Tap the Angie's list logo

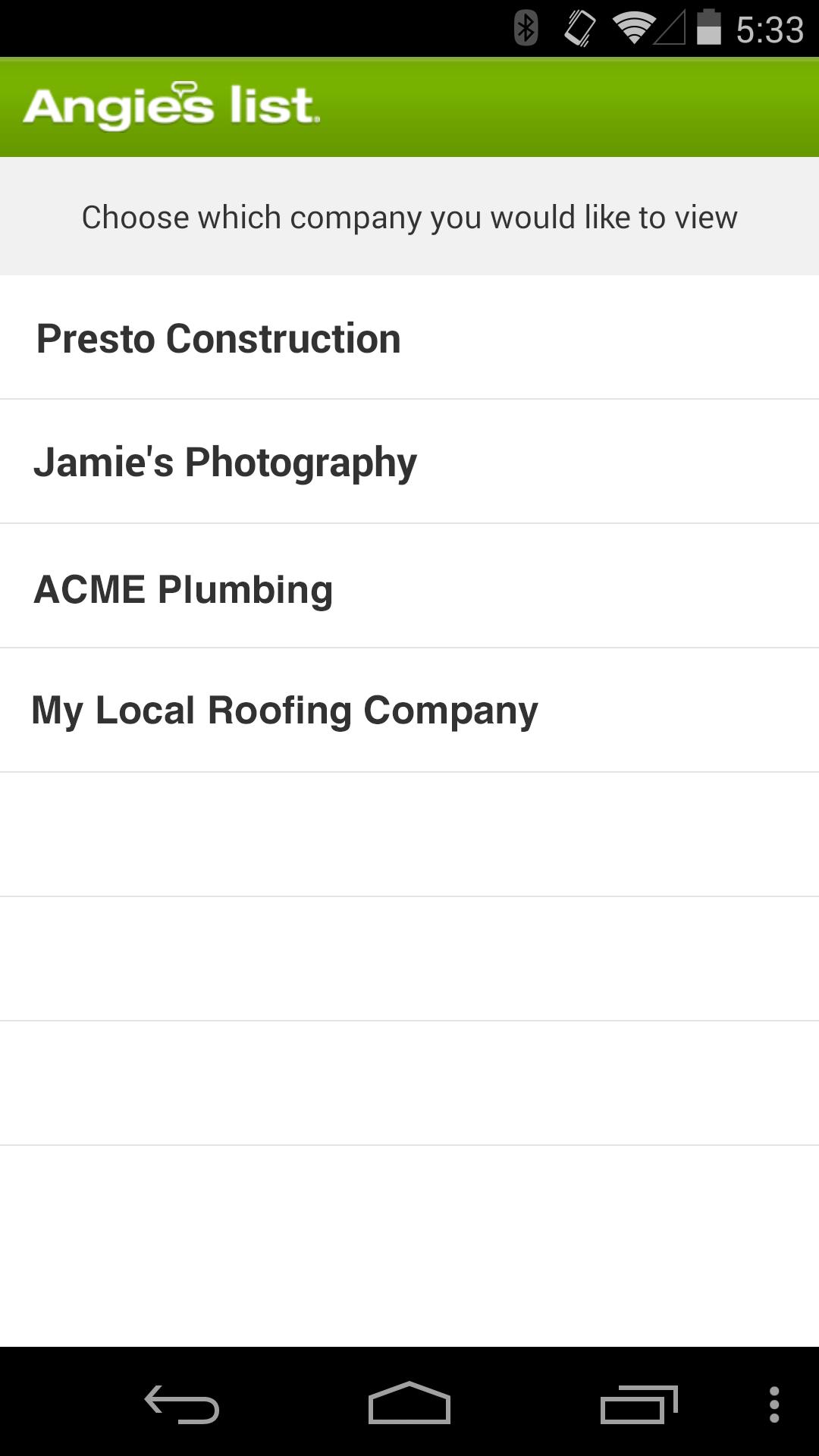[x=171, y=107]
